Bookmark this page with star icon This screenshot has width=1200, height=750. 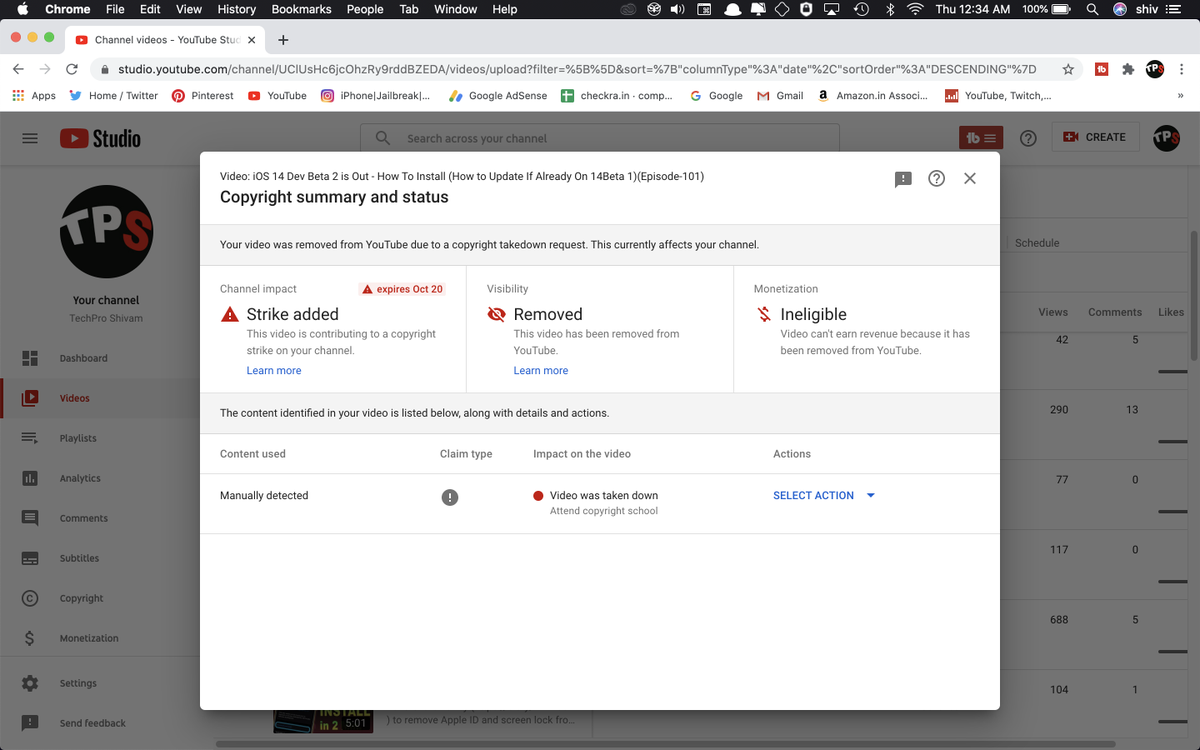pos(1068,69)
